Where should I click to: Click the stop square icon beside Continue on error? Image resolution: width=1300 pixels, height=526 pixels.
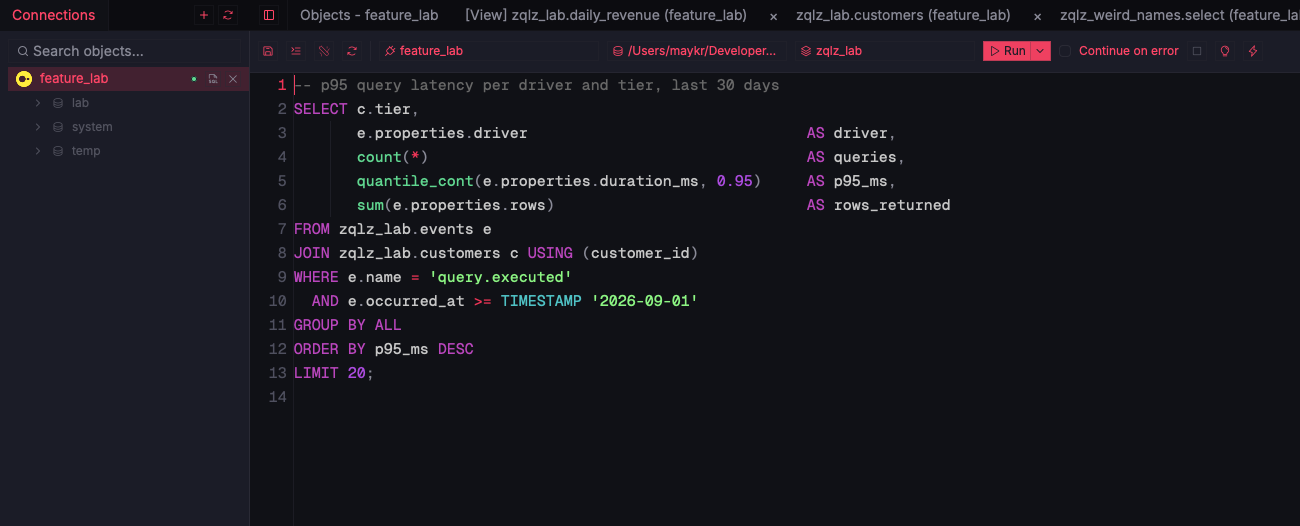click(x=1197, y=51)
